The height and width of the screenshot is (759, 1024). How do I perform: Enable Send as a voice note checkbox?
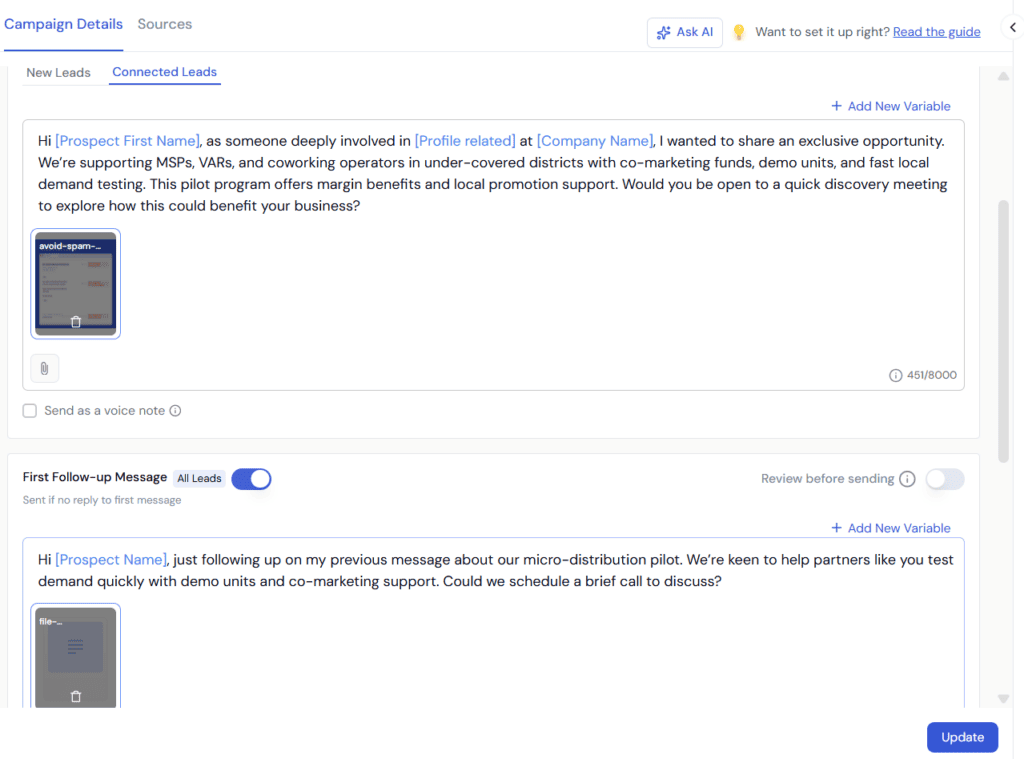30,411
